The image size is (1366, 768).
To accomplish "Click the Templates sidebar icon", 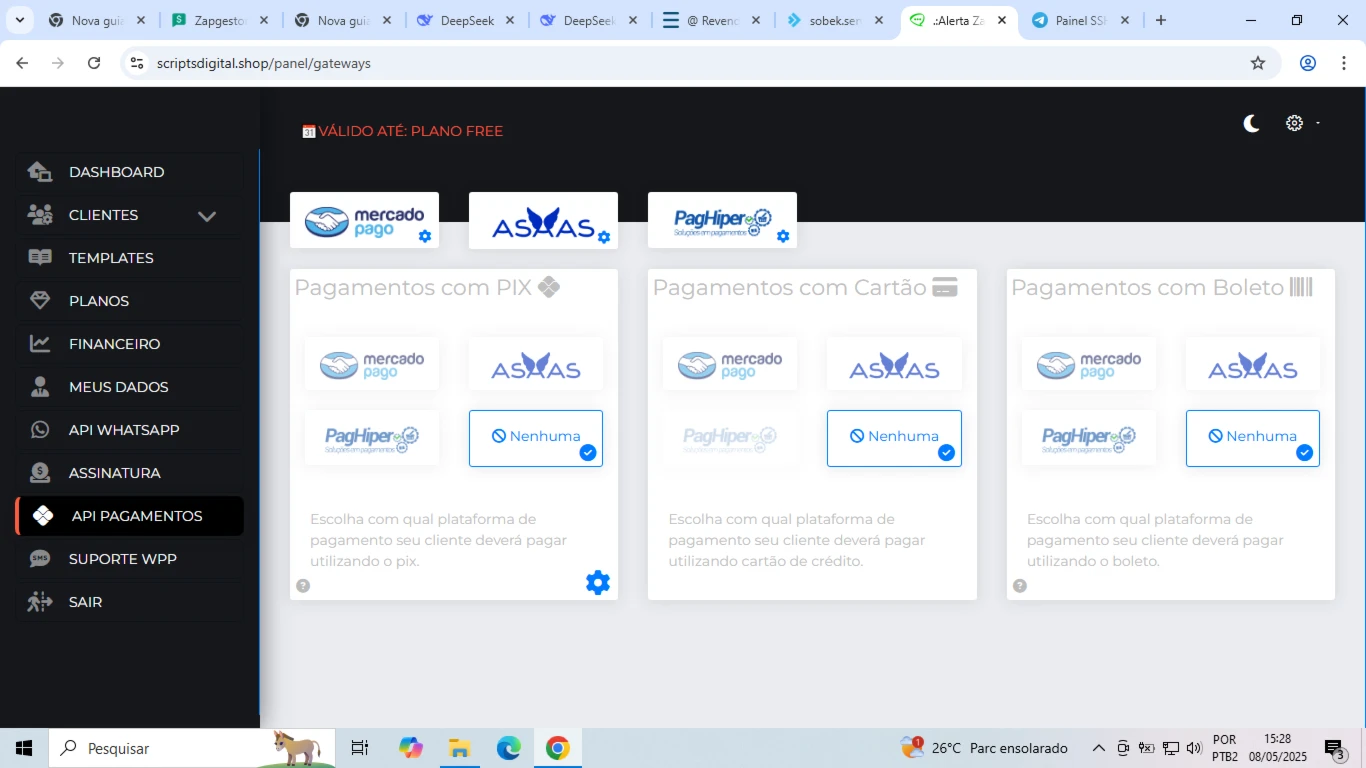I will [x=40, y=258].
